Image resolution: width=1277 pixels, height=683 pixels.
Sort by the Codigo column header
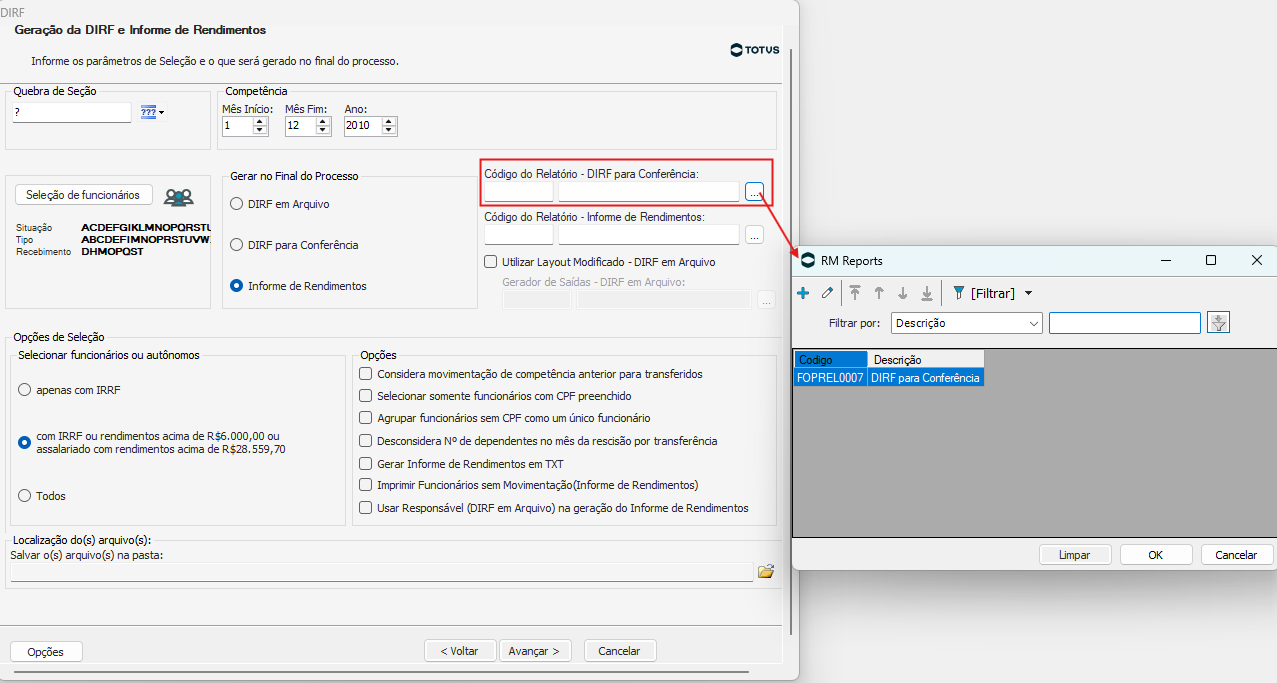[831, 359]
